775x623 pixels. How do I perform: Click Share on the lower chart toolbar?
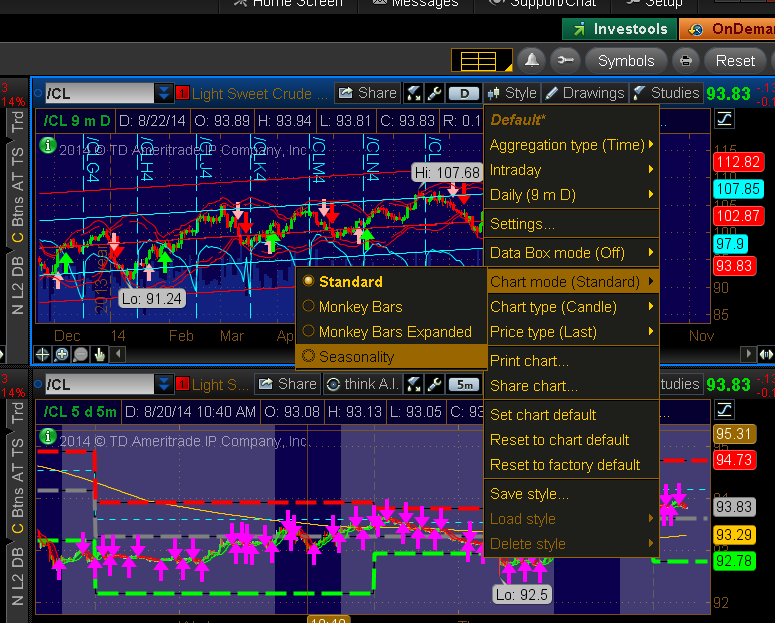[x=288, y=384]
